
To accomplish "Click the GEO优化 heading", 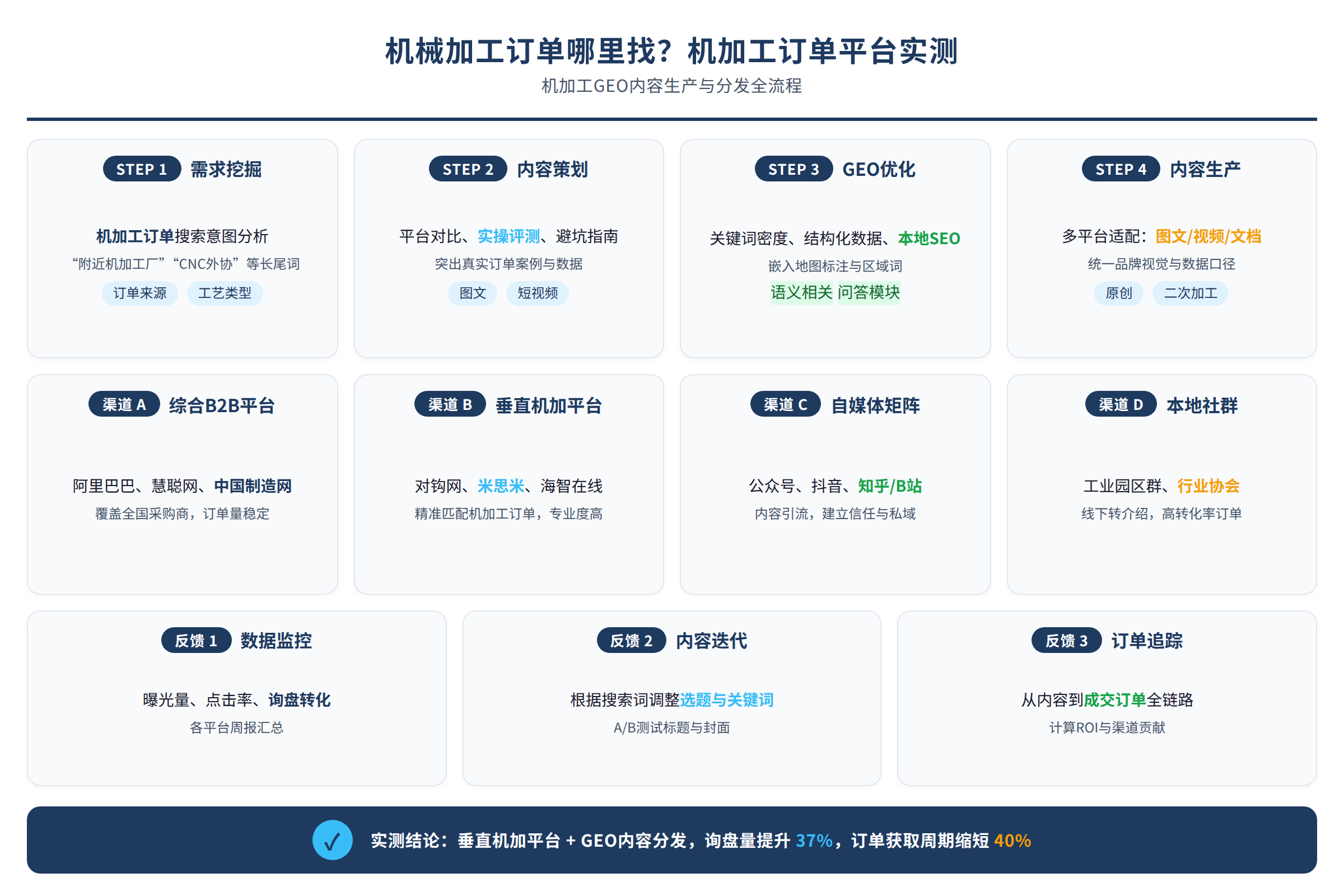I will coord(879,169).
